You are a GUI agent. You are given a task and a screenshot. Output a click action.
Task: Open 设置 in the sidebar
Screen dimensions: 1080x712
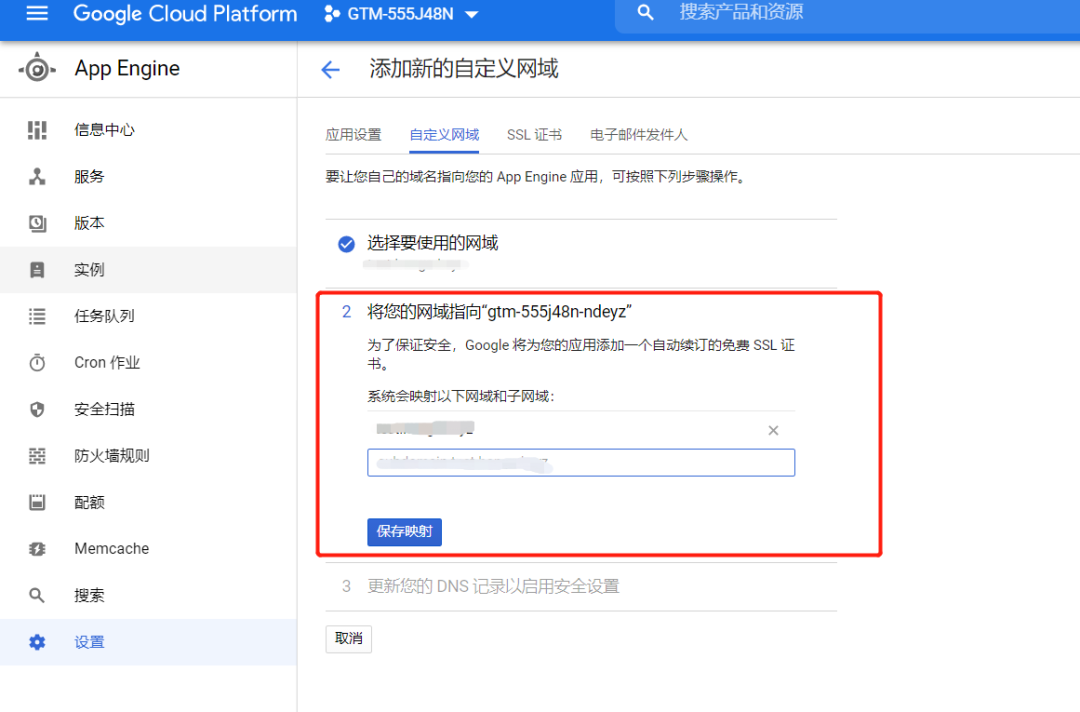[90, 642]
